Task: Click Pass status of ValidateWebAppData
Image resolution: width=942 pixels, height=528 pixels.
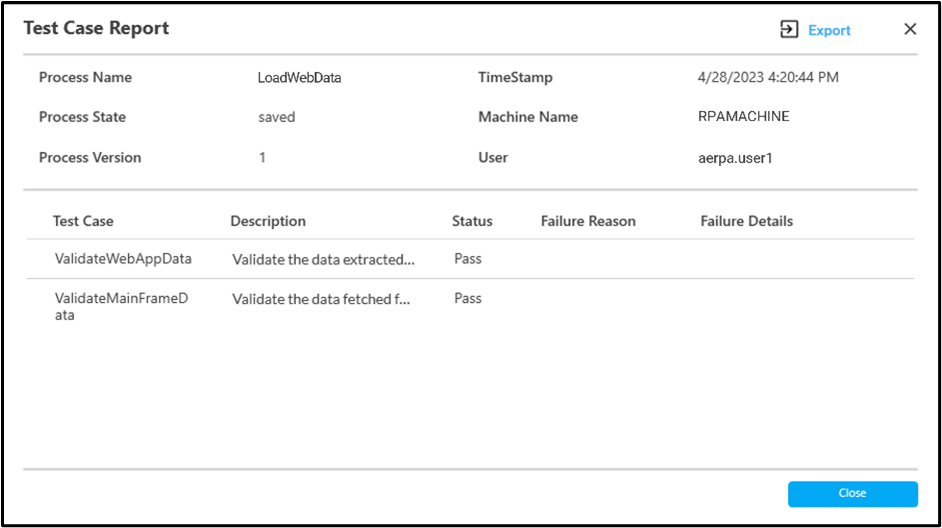Action: pyautogui.click(x=468, y=259)
